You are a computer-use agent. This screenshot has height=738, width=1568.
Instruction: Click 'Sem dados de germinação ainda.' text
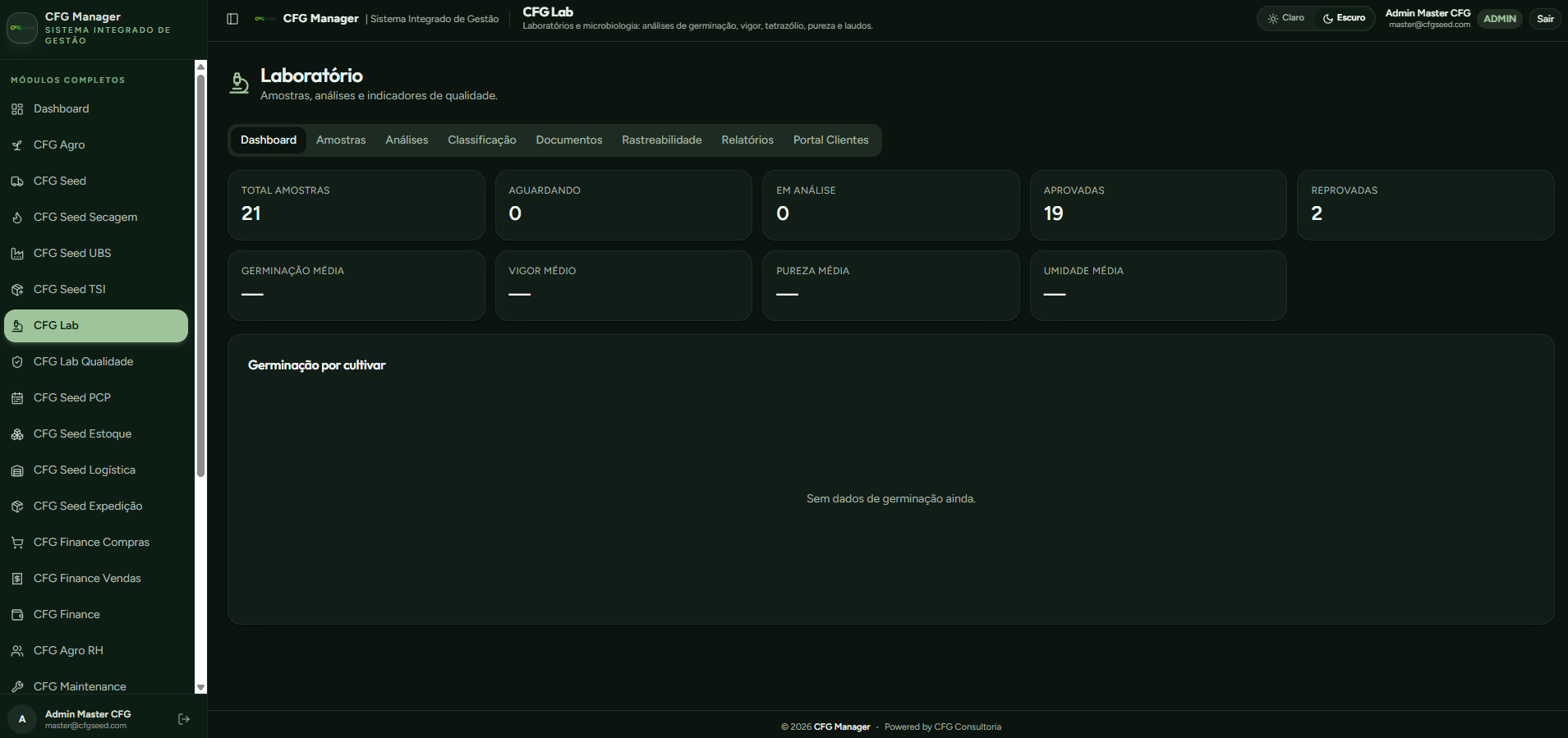[891, 499]
